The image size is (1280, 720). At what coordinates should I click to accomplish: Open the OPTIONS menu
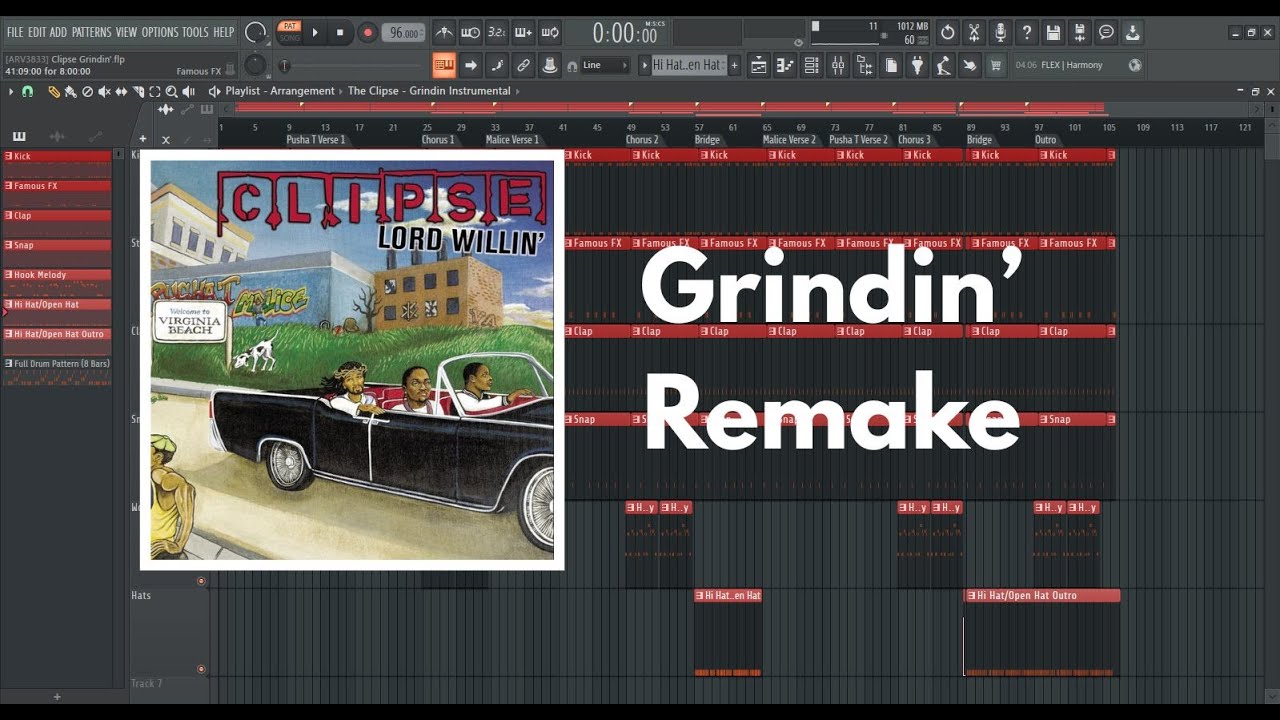click(160, 32)
